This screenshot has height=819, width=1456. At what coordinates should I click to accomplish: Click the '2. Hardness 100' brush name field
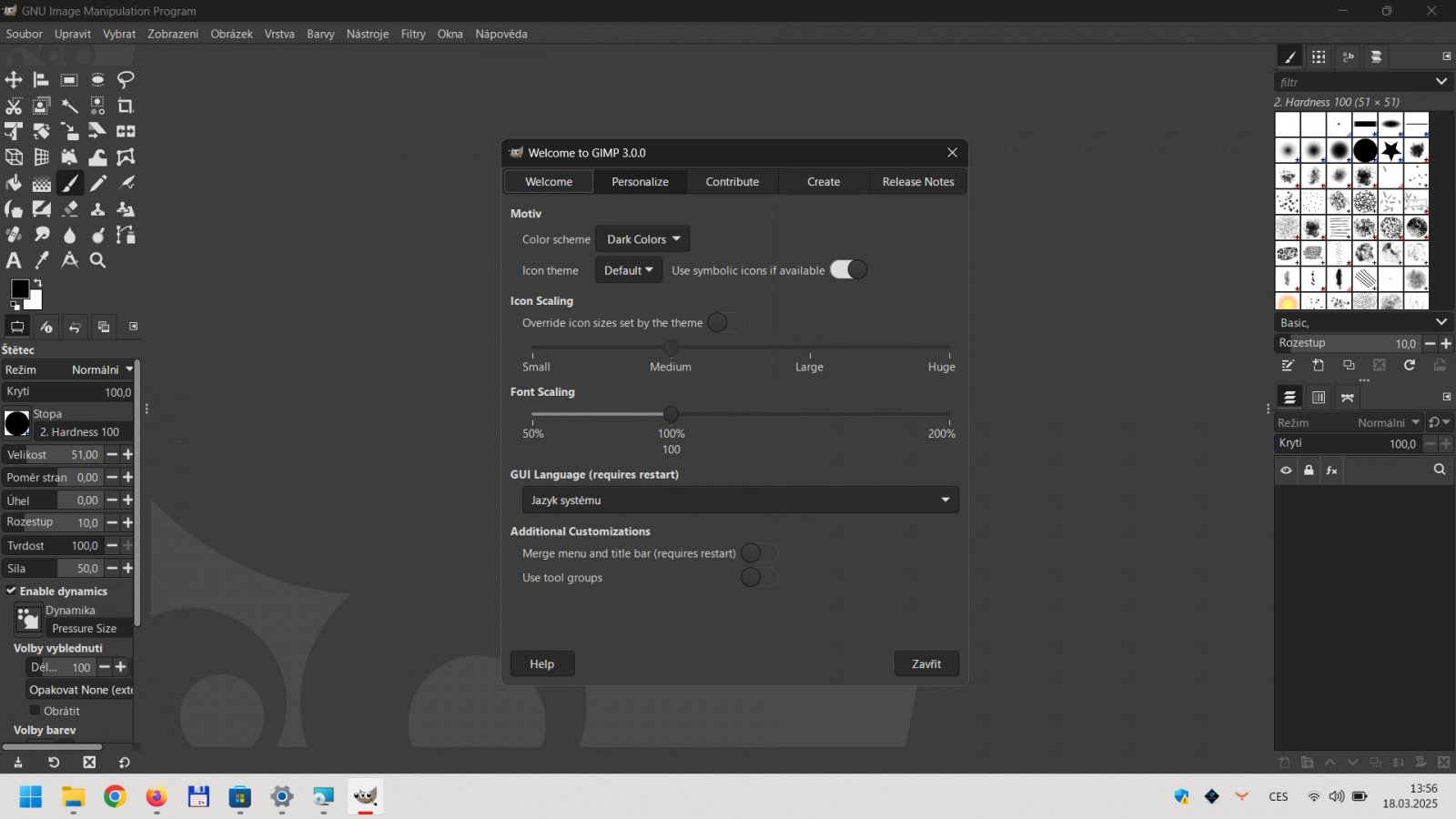(82, 431)
